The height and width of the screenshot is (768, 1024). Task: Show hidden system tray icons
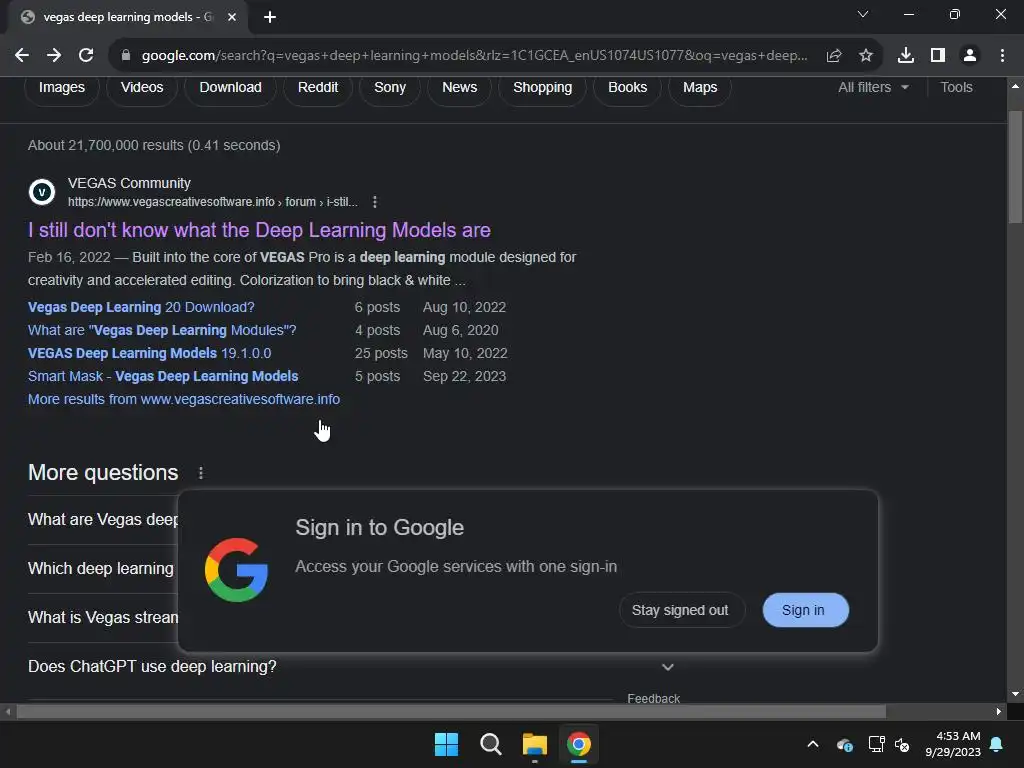click(813, 744)
